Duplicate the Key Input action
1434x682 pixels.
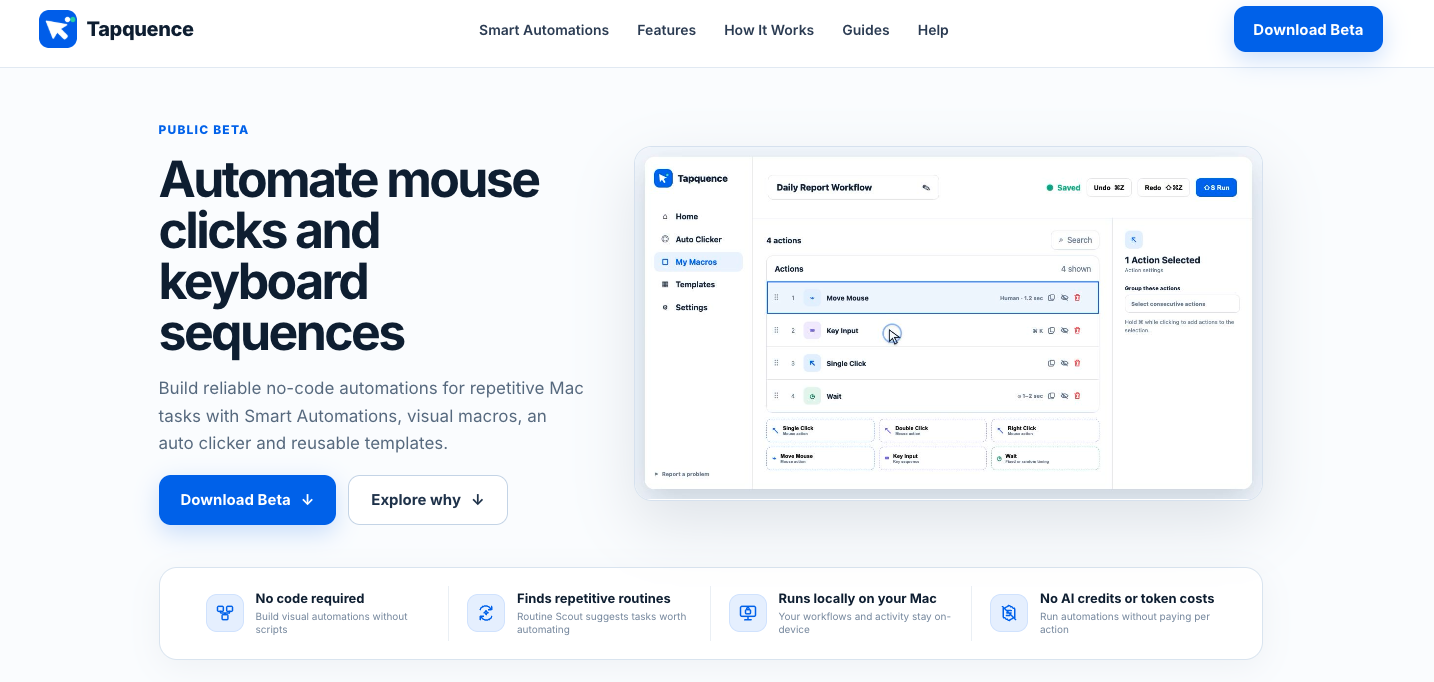coord(1051,330)
